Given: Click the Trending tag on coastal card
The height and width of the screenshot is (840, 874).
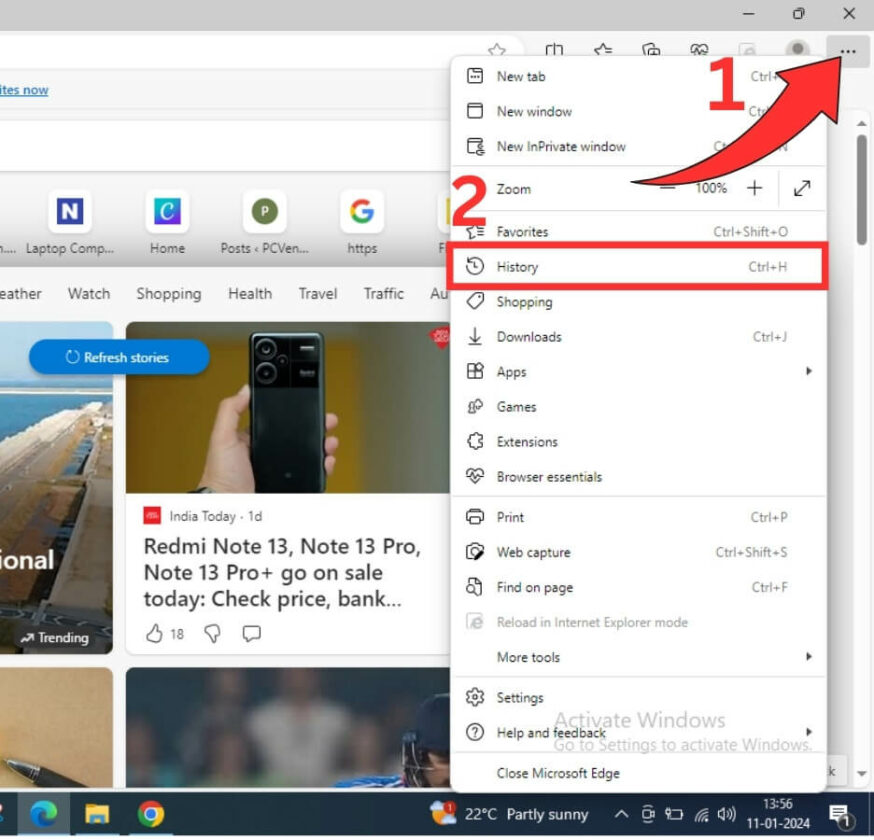Looking at the screenshot, I should click(54, 638).
